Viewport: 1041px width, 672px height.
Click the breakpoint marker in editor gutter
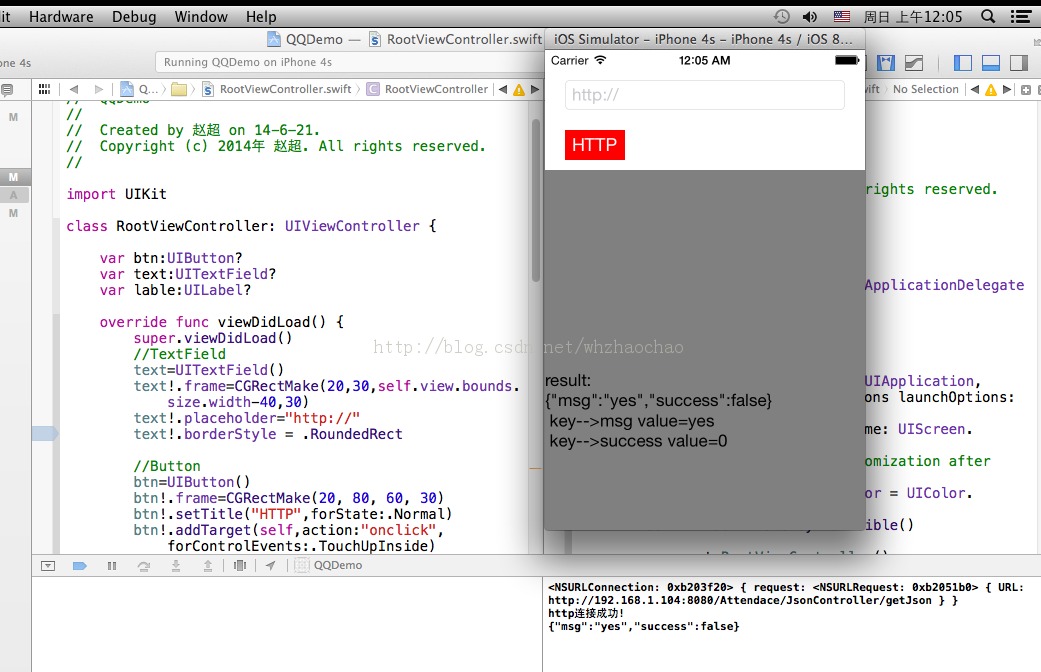(44, 434)
